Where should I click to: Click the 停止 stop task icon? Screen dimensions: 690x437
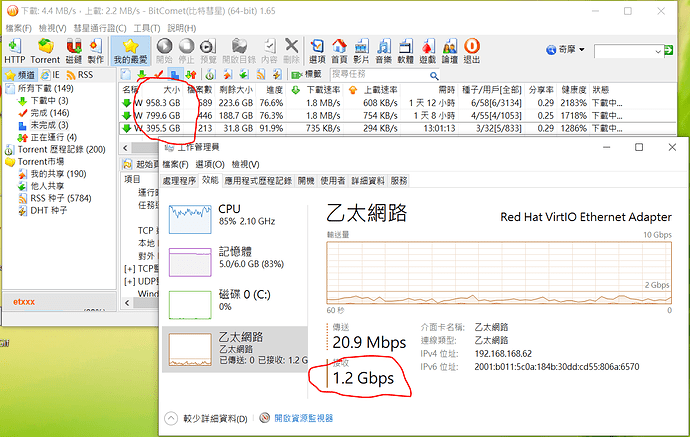click(186, 51)
